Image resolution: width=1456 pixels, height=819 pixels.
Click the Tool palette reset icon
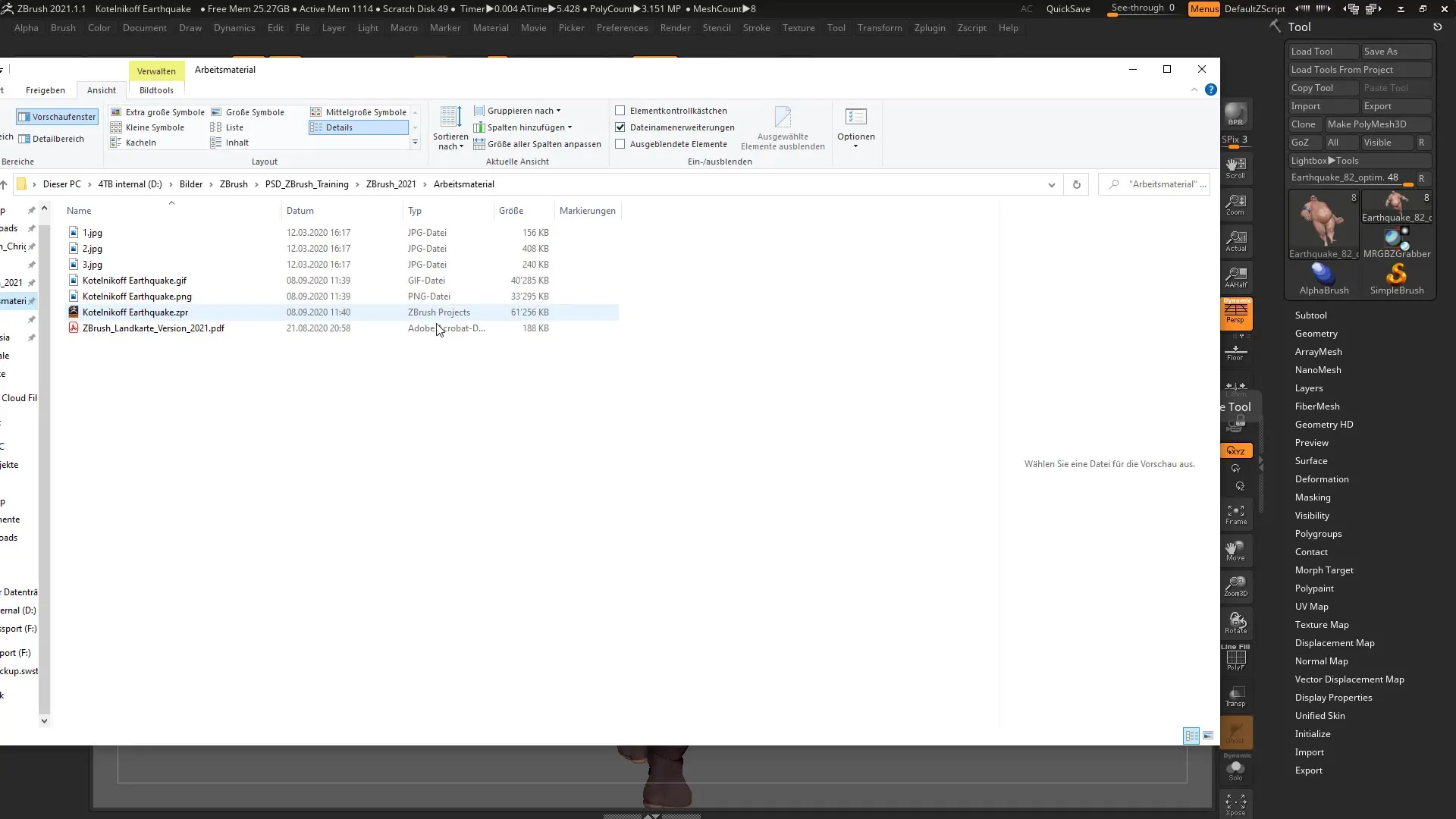(x=1437, y=27)
